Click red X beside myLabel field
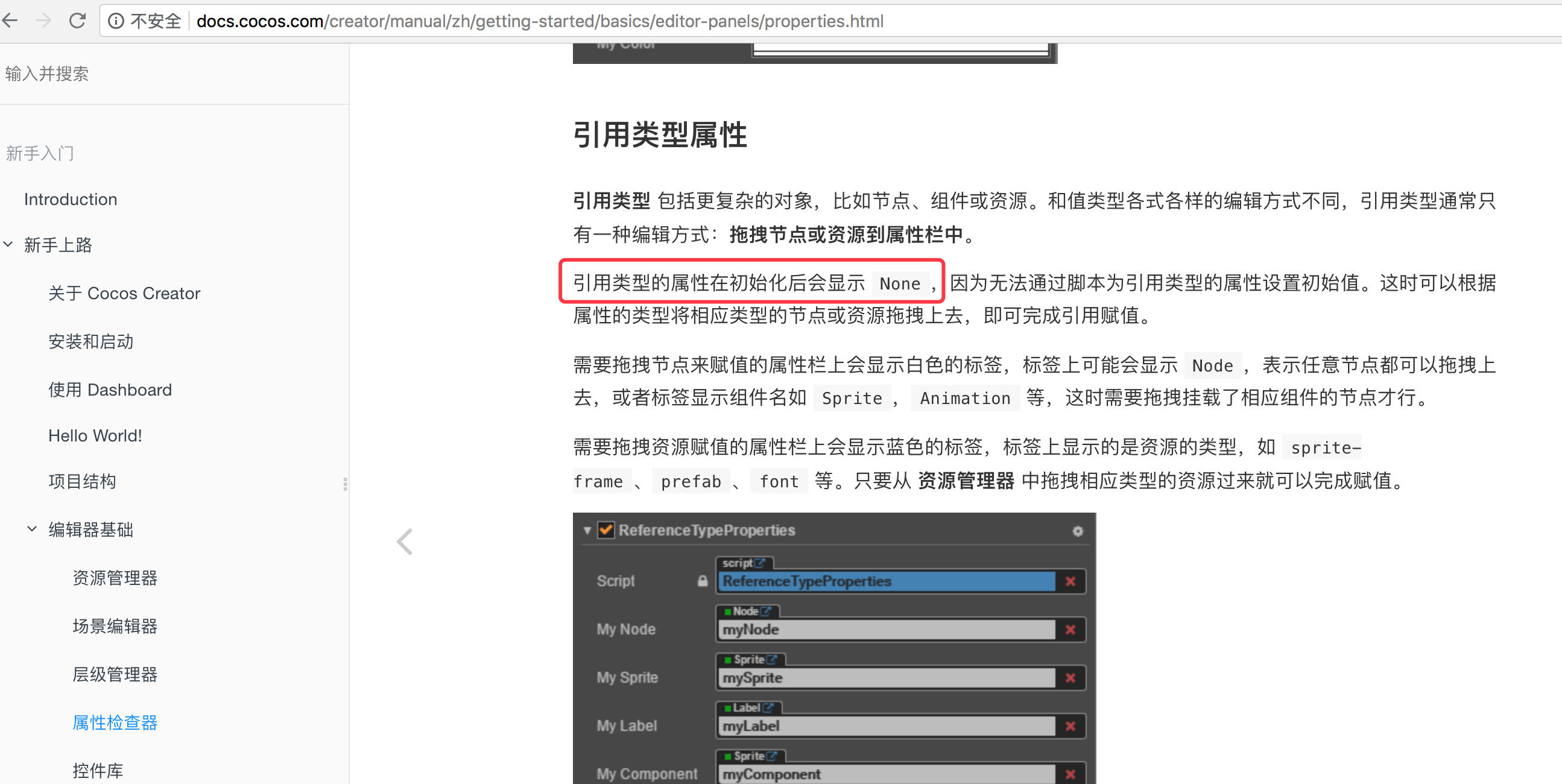The image size is (1562, 784). tap(1070, 726)
